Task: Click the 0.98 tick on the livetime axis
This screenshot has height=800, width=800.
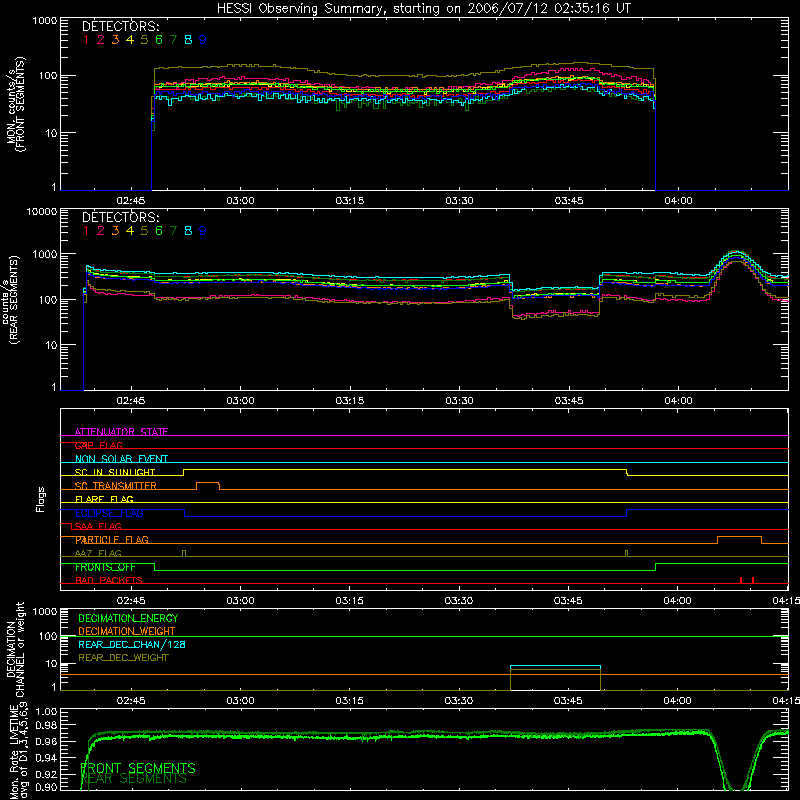Action: pyautogui.click(x=46, y=726)
